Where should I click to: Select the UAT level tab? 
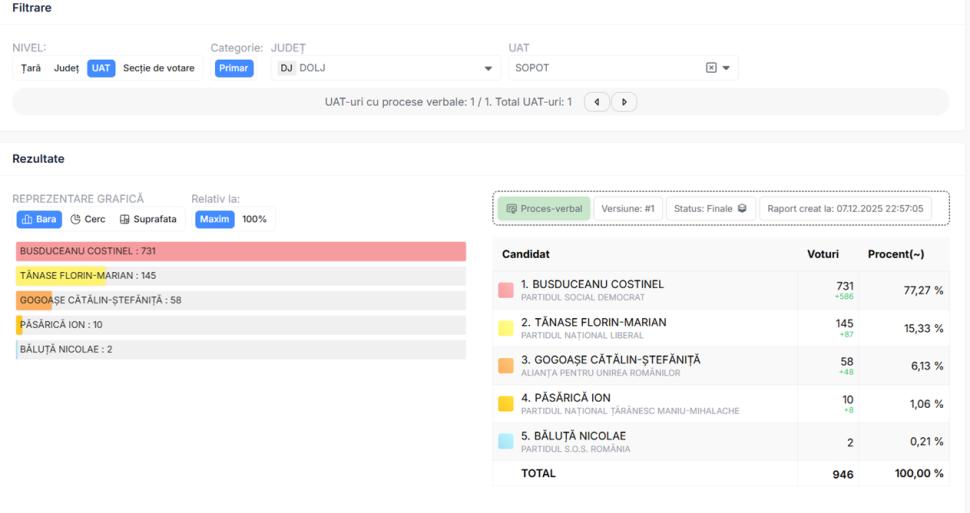(101, 68)
